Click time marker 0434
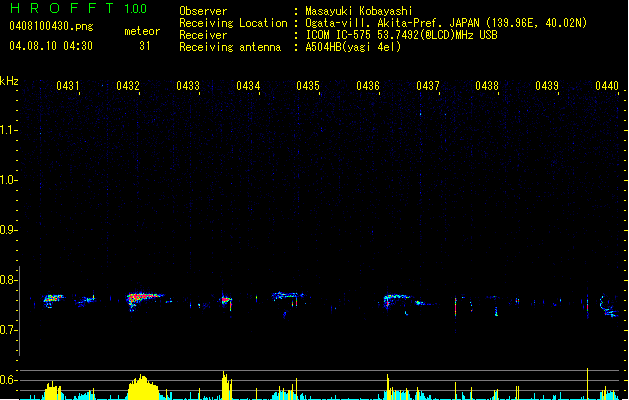 [248, 86]
